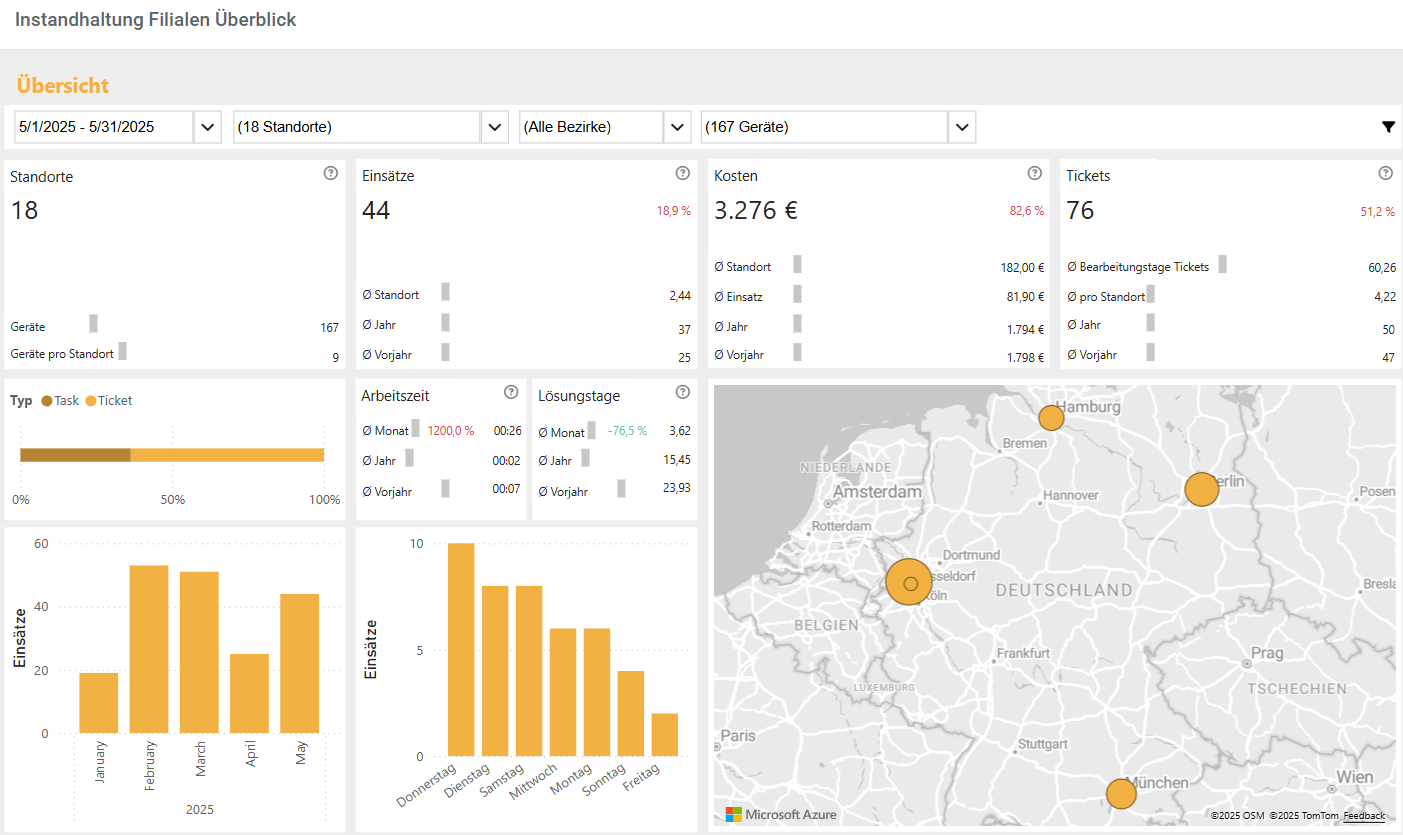Viewport: 1403px width, 835px height.
Task: Click the Microsoft Azure logo on map
Action: tap(781, 814)
